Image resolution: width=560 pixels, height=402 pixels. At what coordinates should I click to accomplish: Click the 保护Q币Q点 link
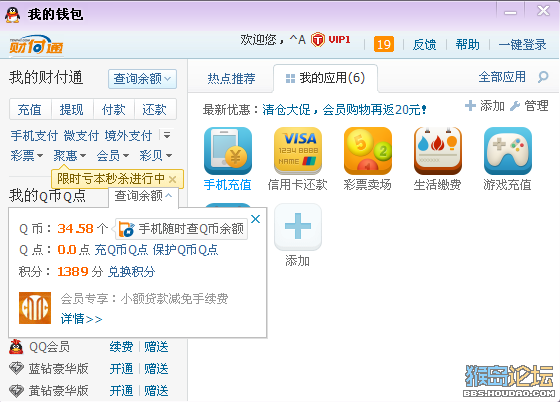point(185,250)
